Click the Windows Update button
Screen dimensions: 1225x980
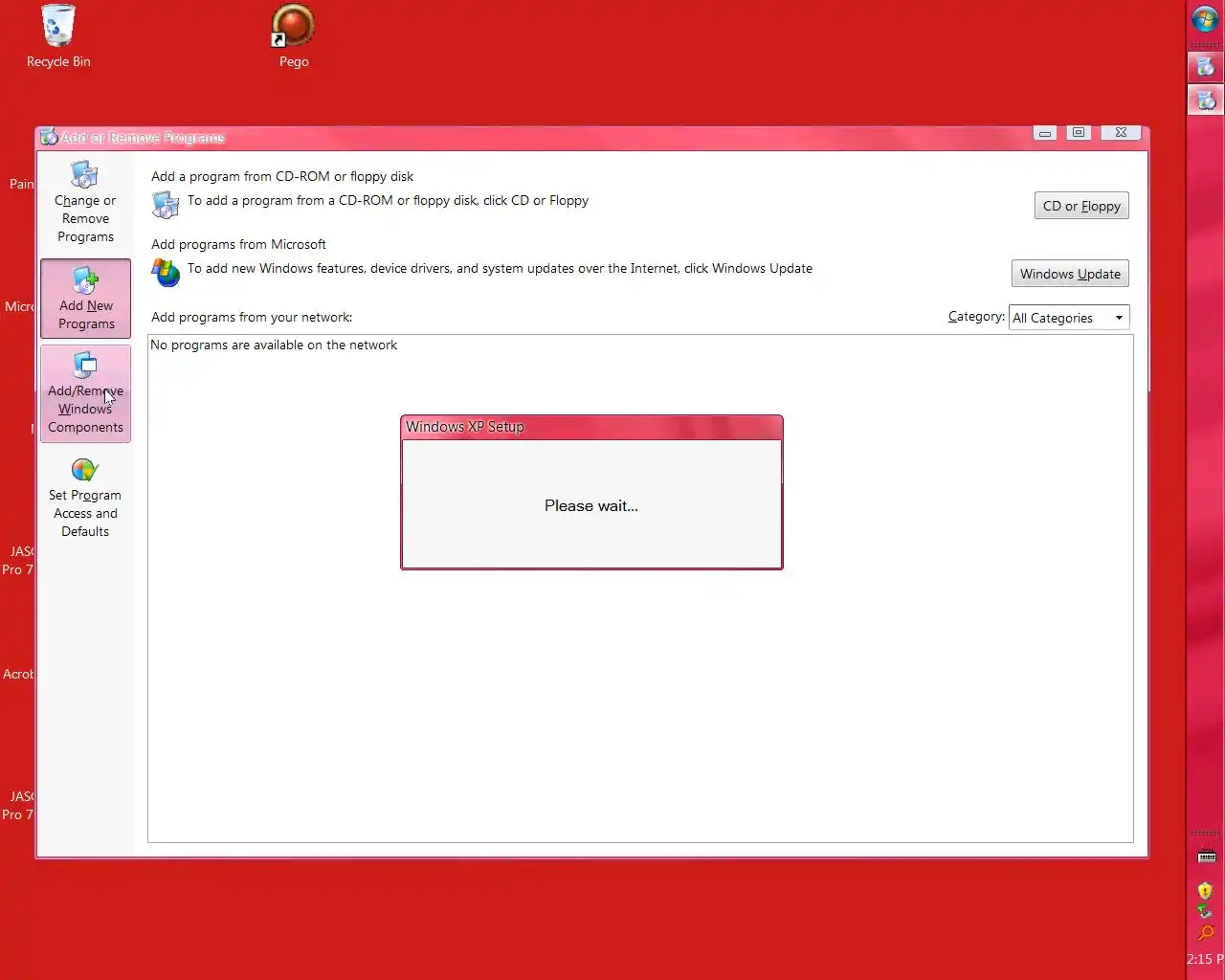1070,274
